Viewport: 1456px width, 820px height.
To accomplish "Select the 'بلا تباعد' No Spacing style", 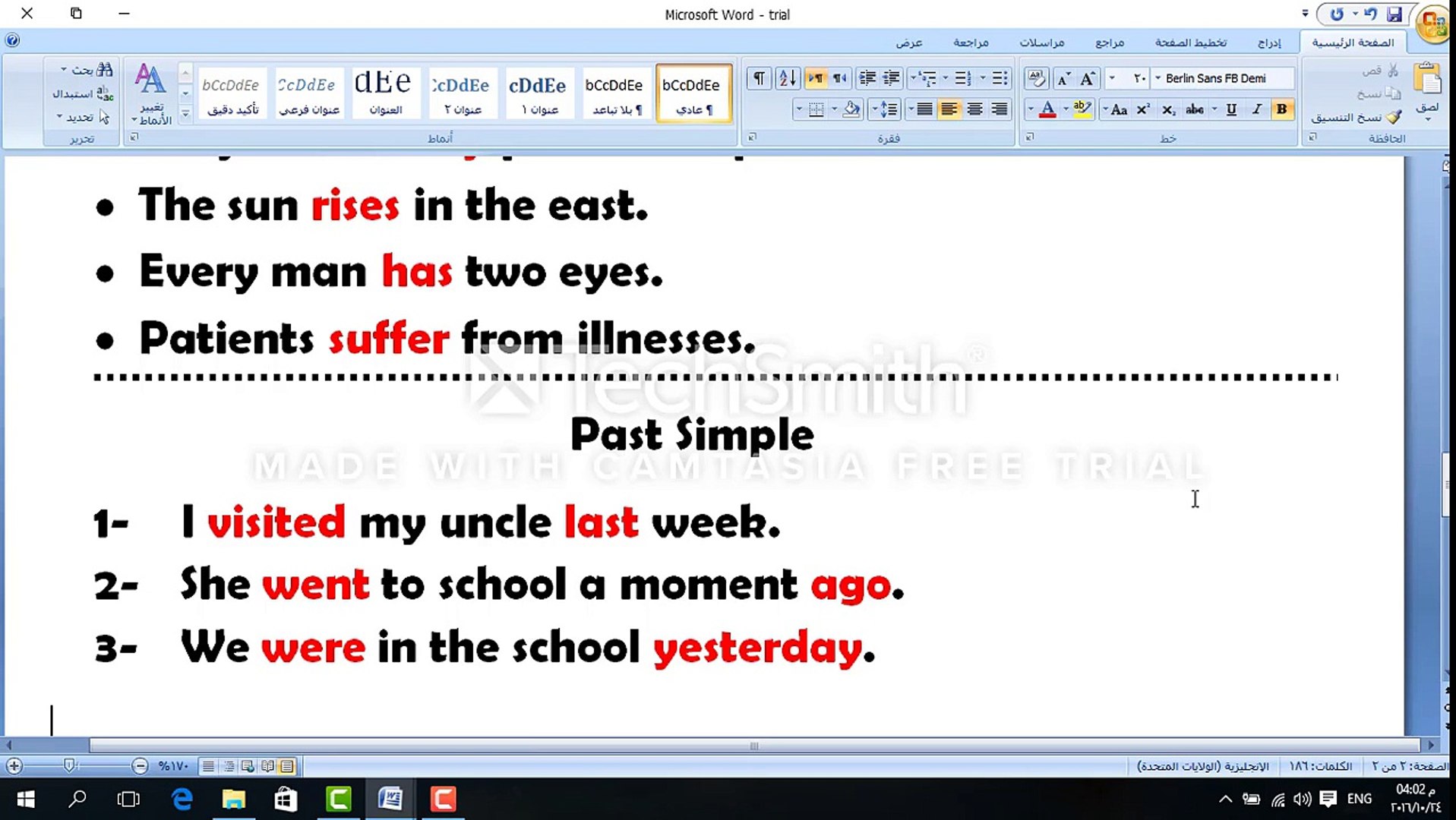I will point(616,93).
